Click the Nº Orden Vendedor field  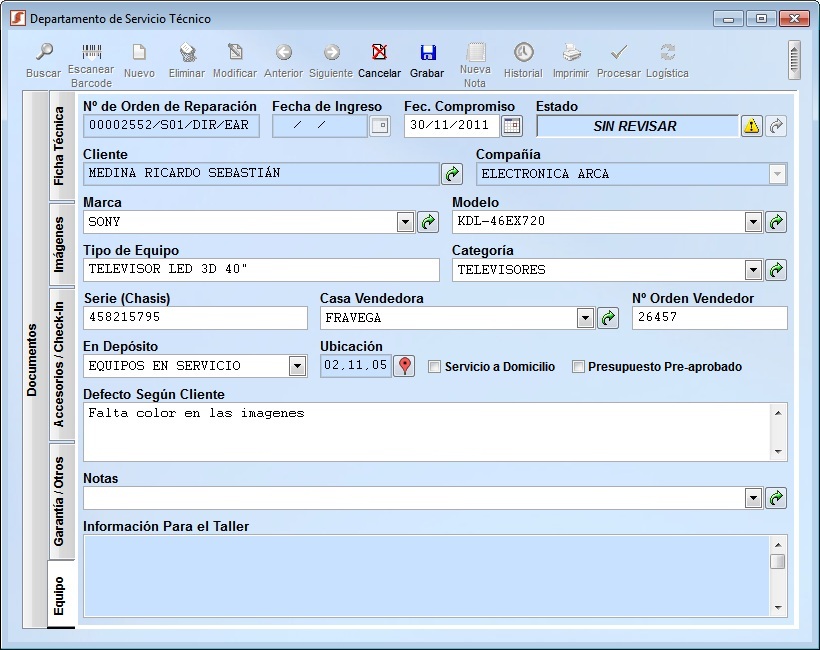[x=710, y=318]
